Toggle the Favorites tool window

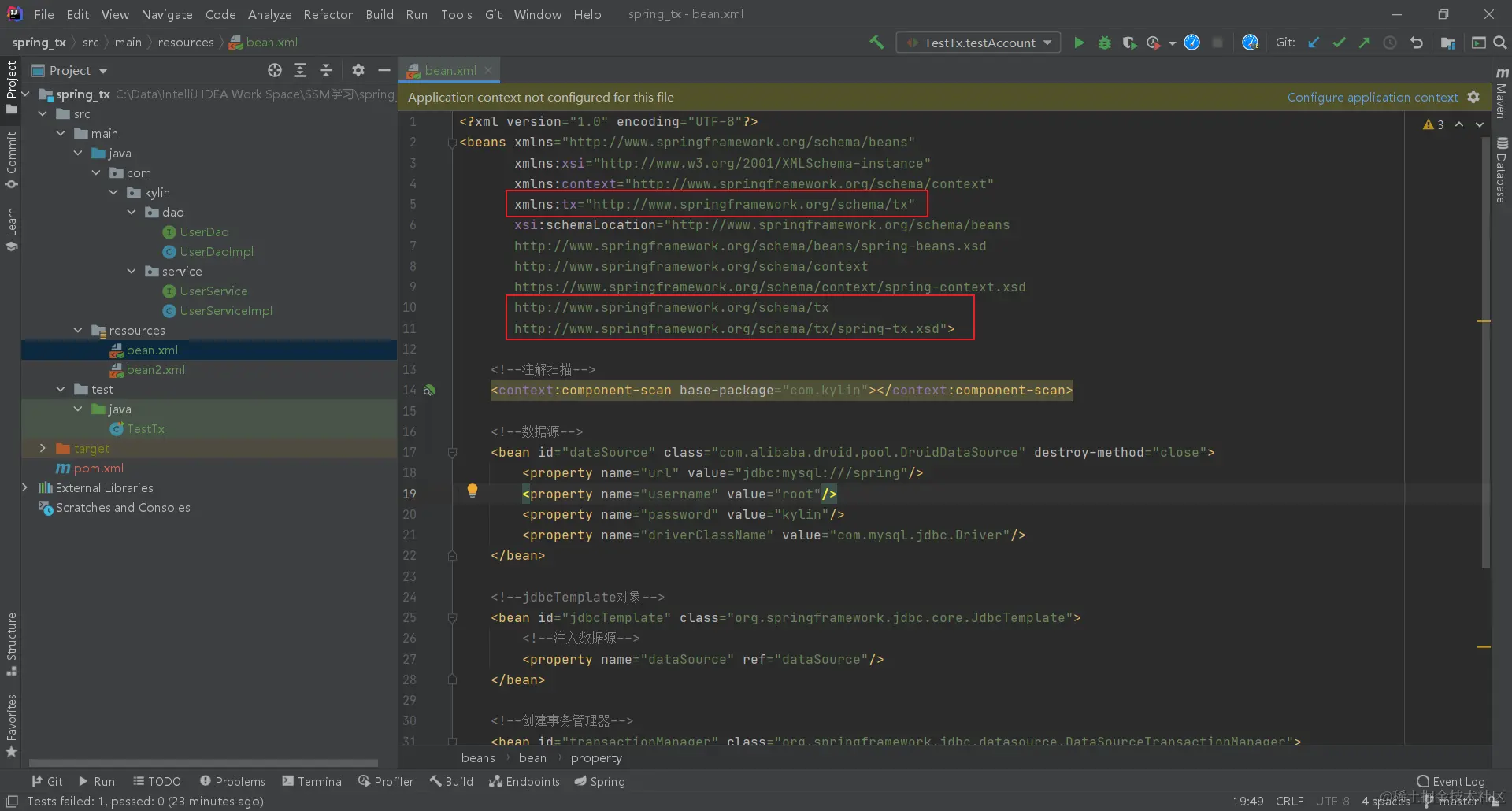(11, 726)
